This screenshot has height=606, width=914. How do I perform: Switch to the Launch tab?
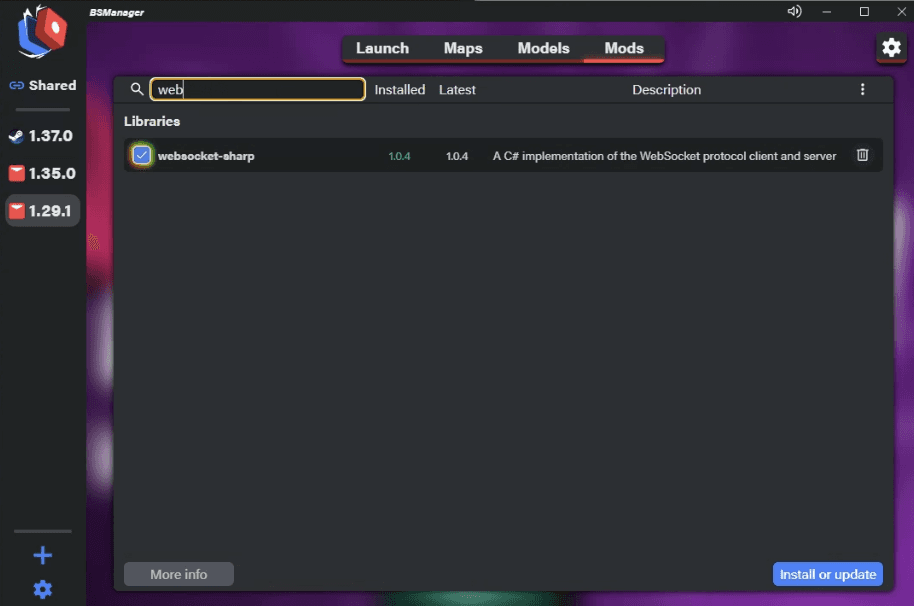[382, 48]
